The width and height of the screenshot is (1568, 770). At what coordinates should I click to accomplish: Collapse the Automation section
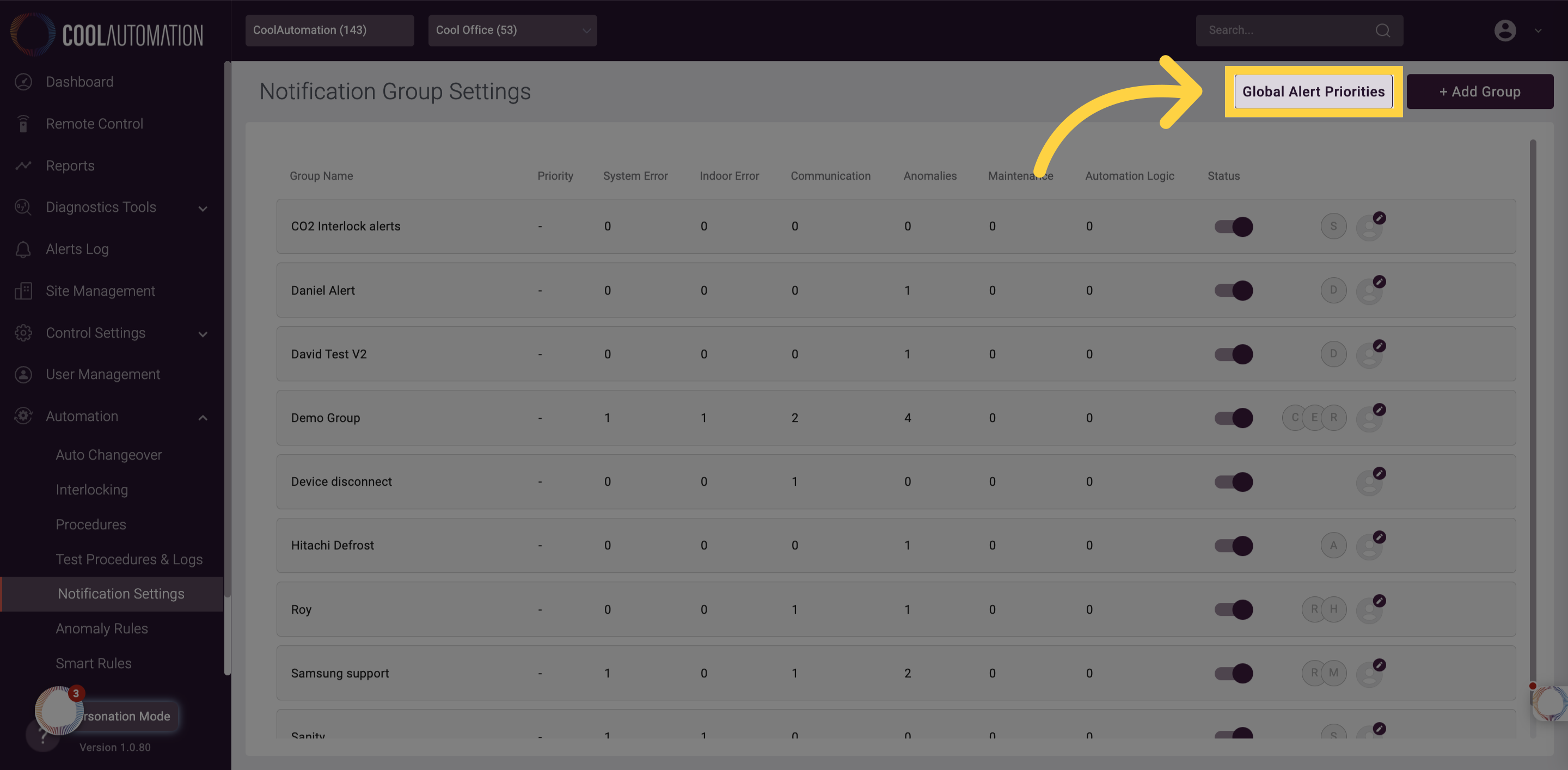pos(203,417)
